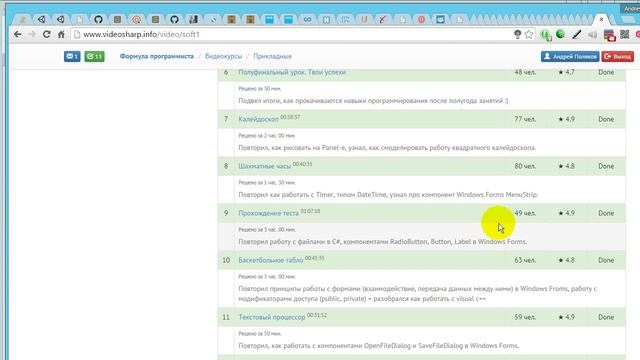Switch to the tab with the red power icon
This screenshot has width=640, height=360.
point(421,19)
